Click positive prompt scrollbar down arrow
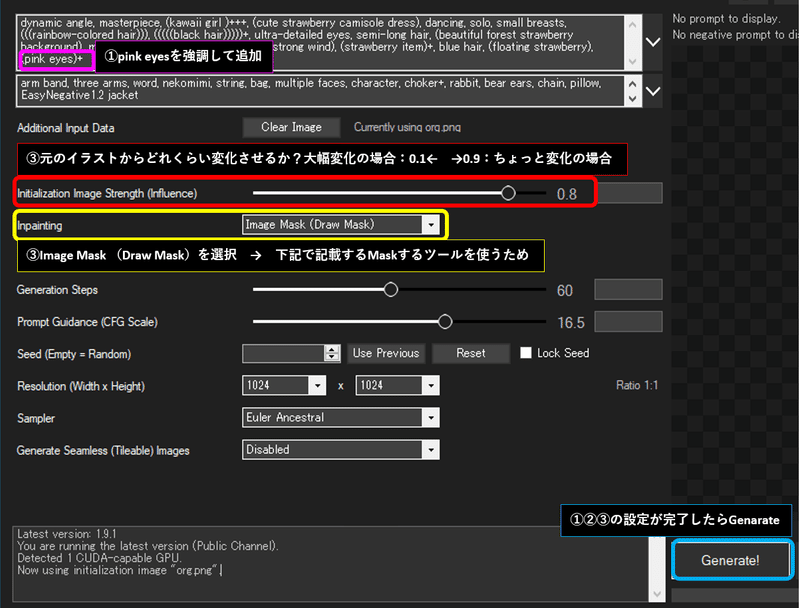 click(633, 62)
